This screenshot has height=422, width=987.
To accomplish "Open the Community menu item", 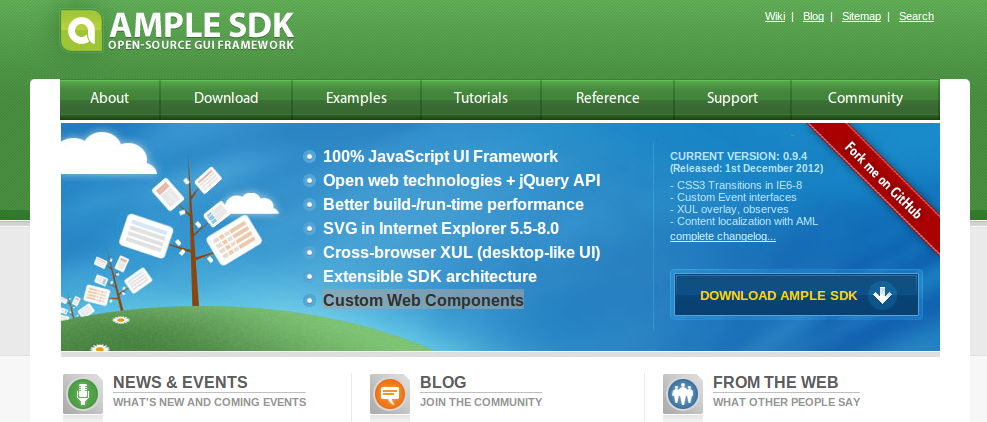I will coord(865,98).
